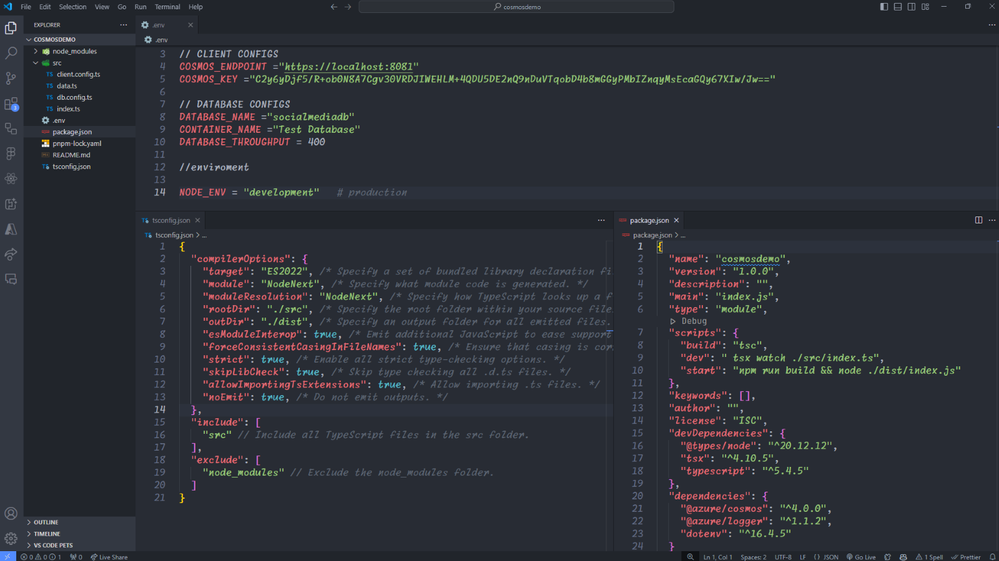Click Go Live in status bar
This screenshot has width=999, height=561.
click(861, 557)
